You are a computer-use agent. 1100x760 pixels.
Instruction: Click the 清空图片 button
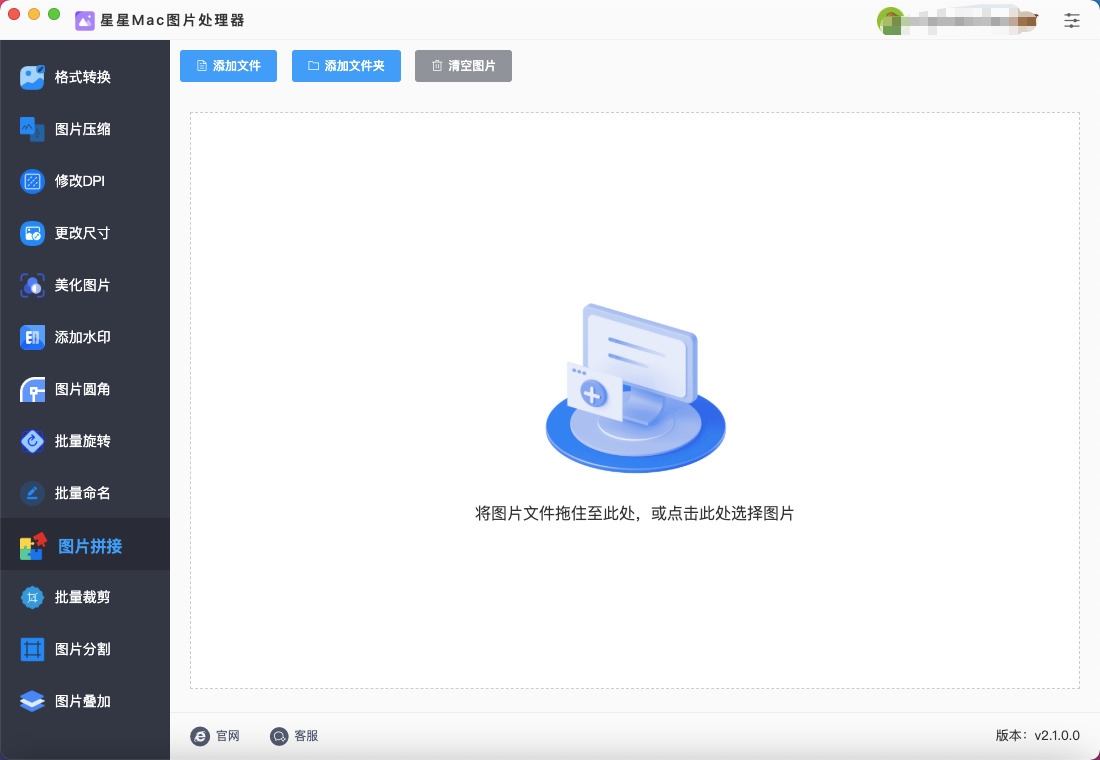coord(463,66)
